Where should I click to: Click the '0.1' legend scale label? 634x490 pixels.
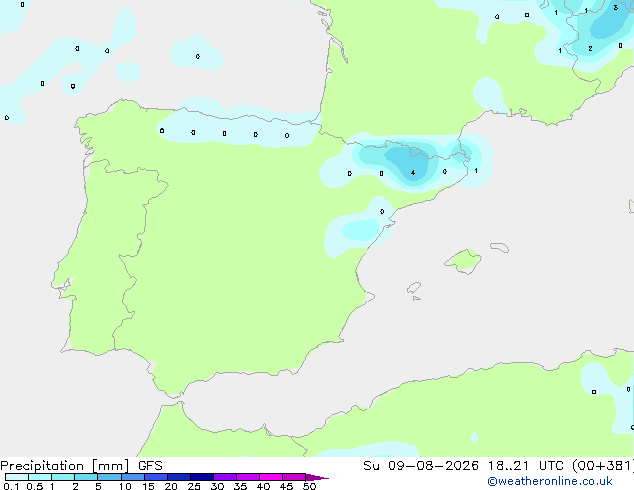11,486
